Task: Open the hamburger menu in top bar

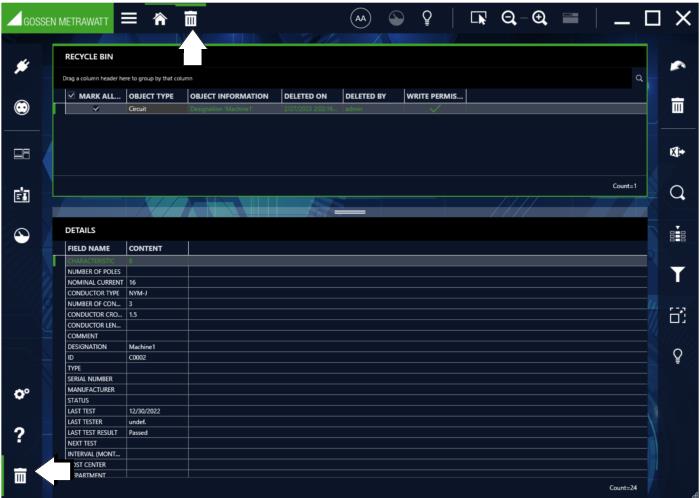Action: (x=129, y=18)
